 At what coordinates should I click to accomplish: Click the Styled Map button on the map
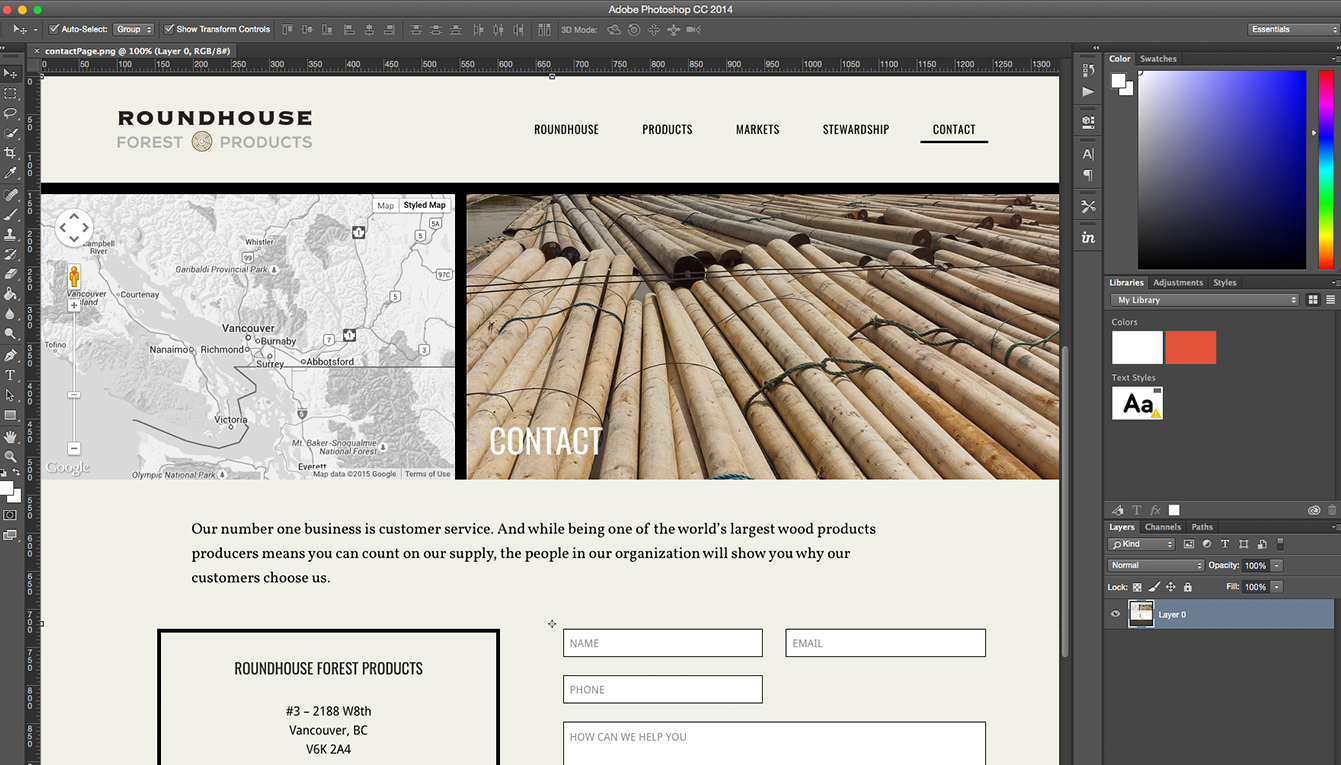point(424,205)
